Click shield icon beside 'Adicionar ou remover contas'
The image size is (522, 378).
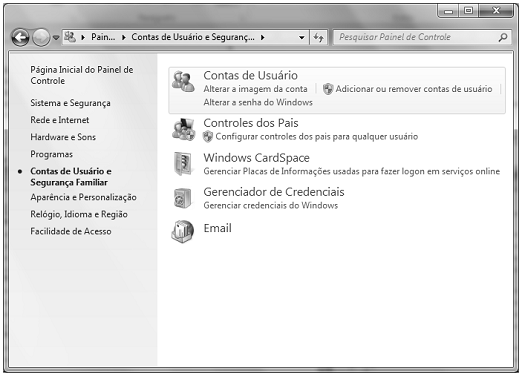(x=328, y=89)
